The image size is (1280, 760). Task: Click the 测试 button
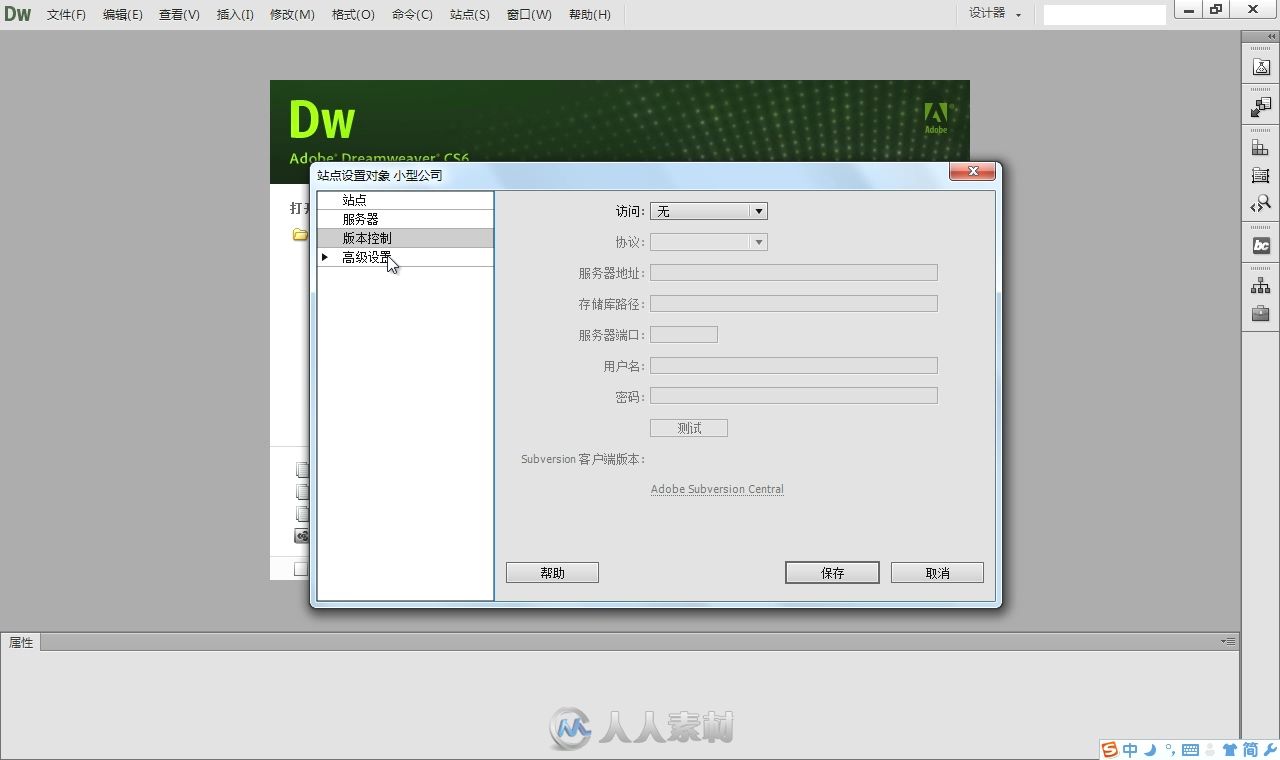pos(689,428)
